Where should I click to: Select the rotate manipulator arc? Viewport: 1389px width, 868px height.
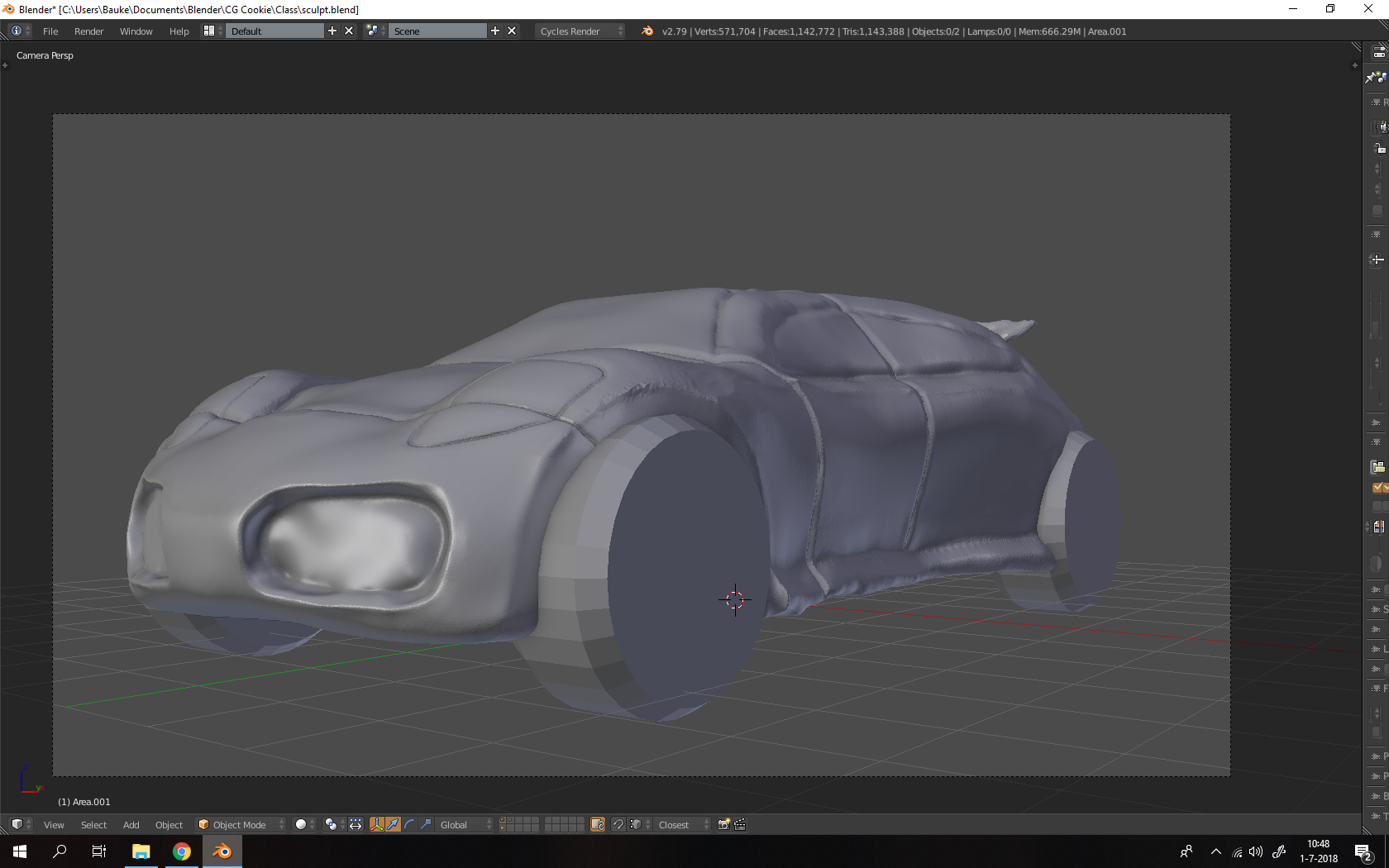coord(409,824)
